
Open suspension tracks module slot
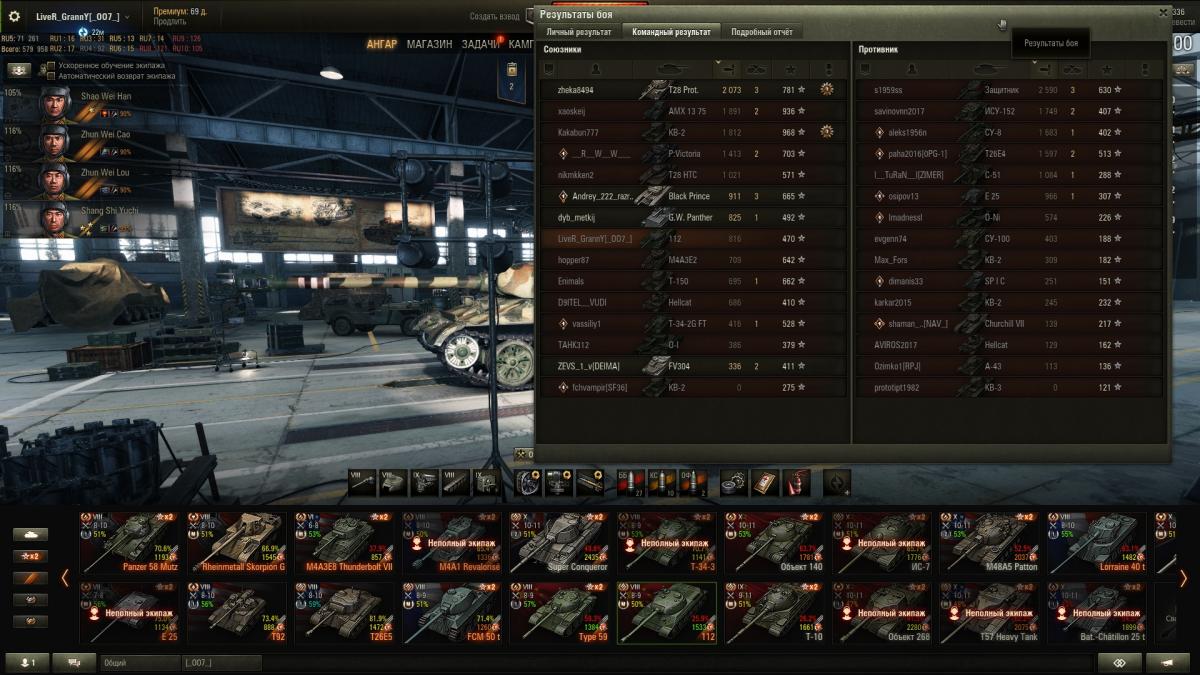(455, 482)
